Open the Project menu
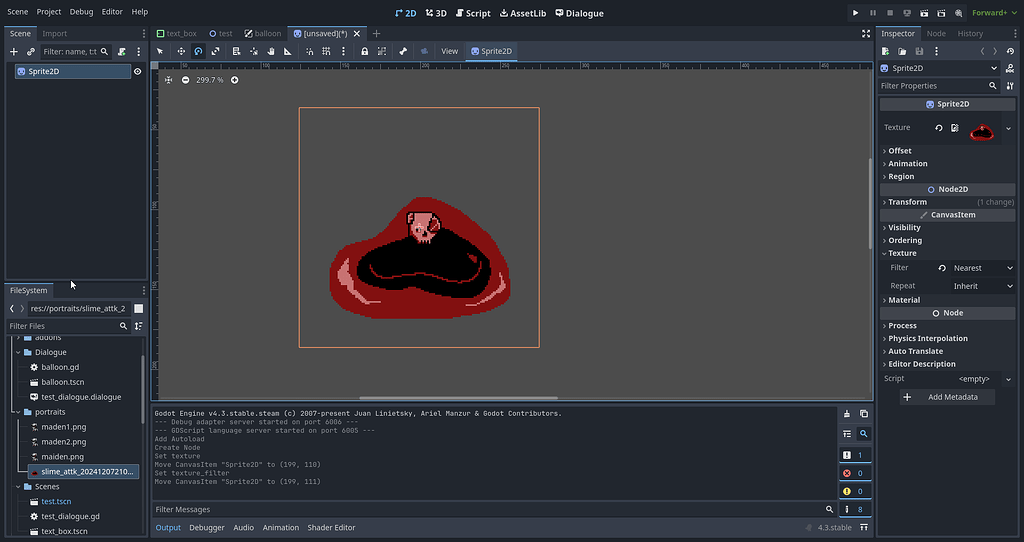1024x542 pixels. coord(49,12)
